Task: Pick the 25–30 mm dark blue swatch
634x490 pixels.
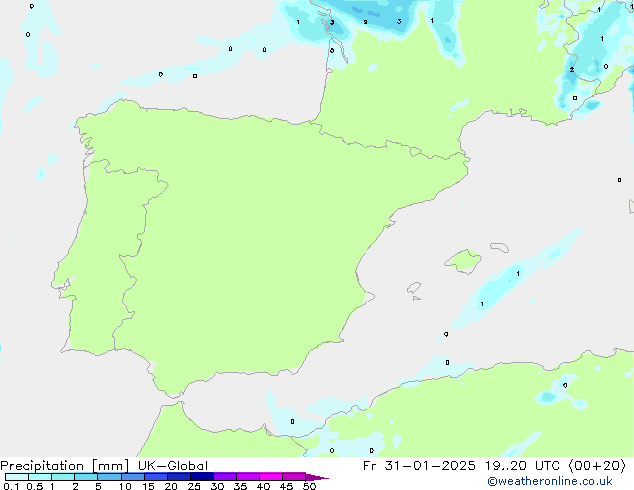Action: pos(201,477)
